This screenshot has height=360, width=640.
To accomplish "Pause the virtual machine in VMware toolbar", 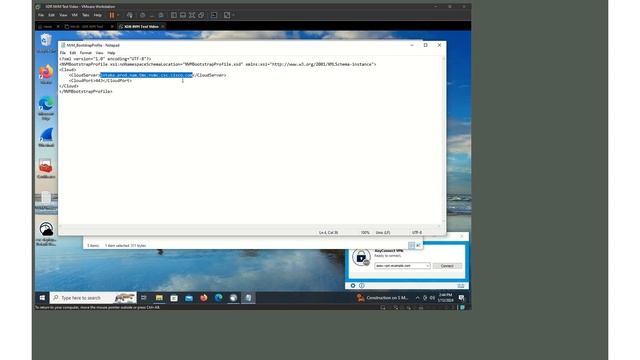I will [112, 15].
